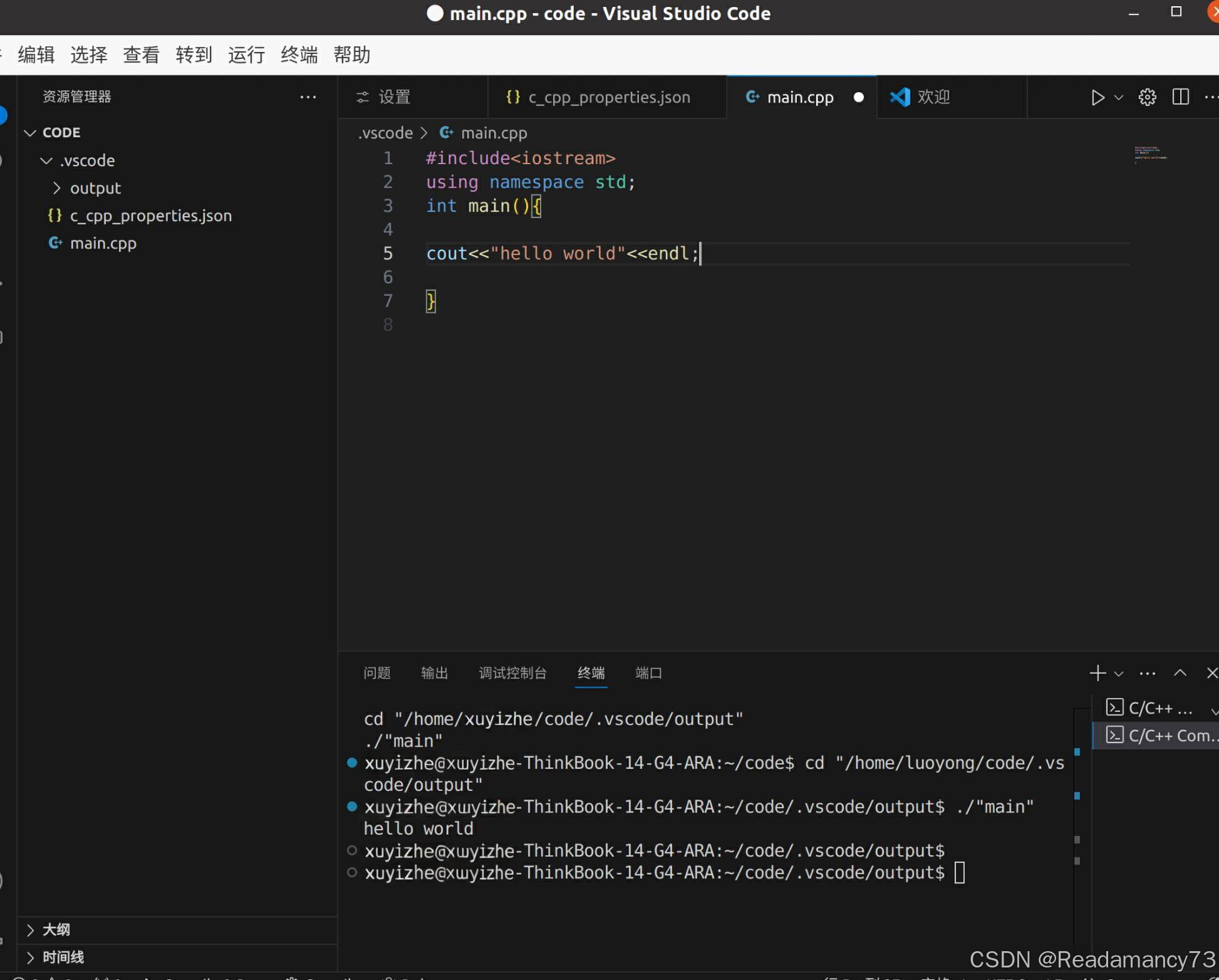Screen dimensions: 1219x980
Task: Open main.cpp from the explorer
Action: (x=103, y=243)
